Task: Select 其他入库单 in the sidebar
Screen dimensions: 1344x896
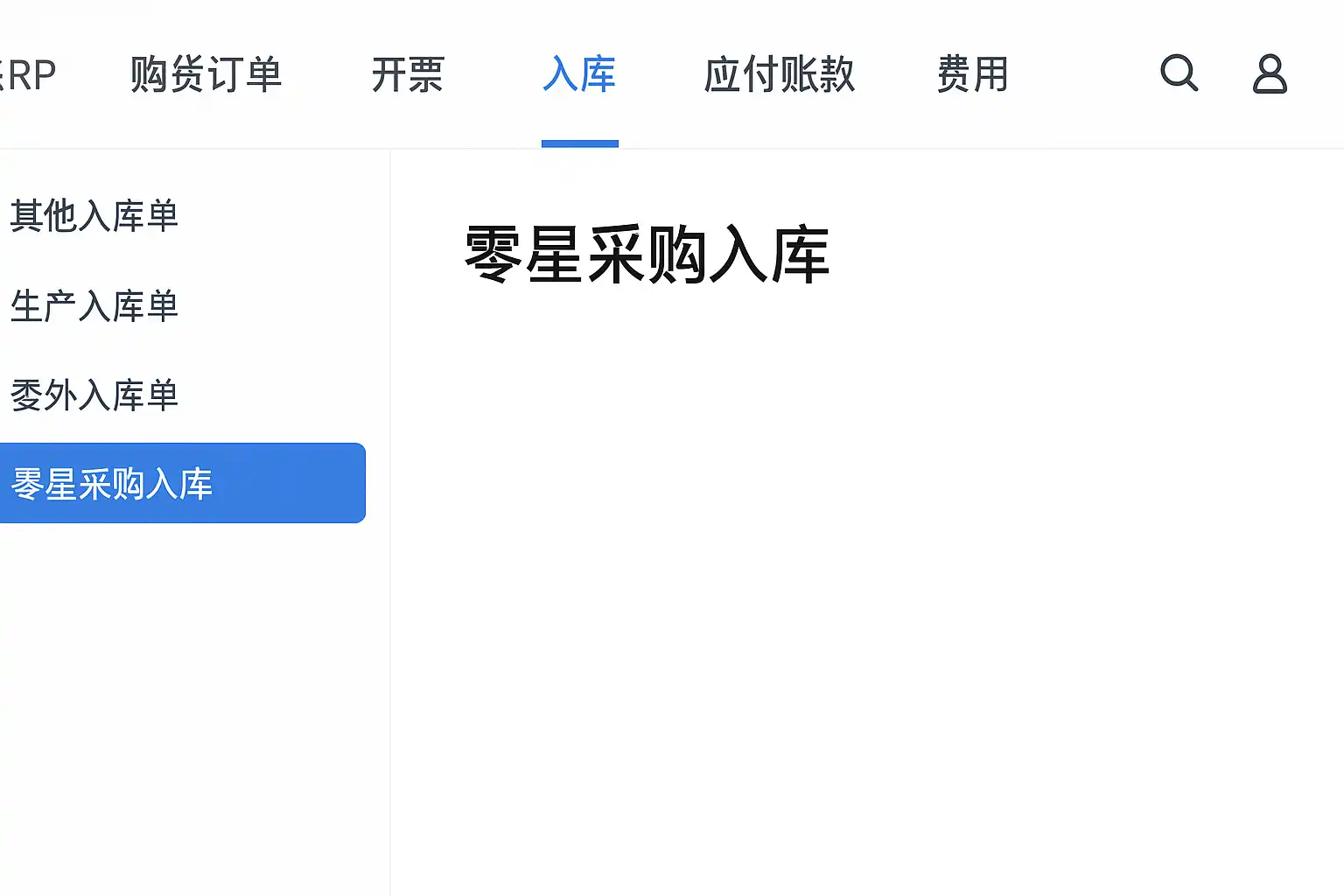Action: [94, 215]
